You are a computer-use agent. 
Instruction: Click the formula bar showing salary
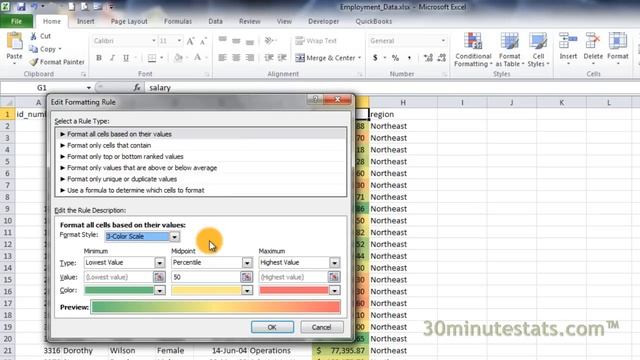(392, 88)
